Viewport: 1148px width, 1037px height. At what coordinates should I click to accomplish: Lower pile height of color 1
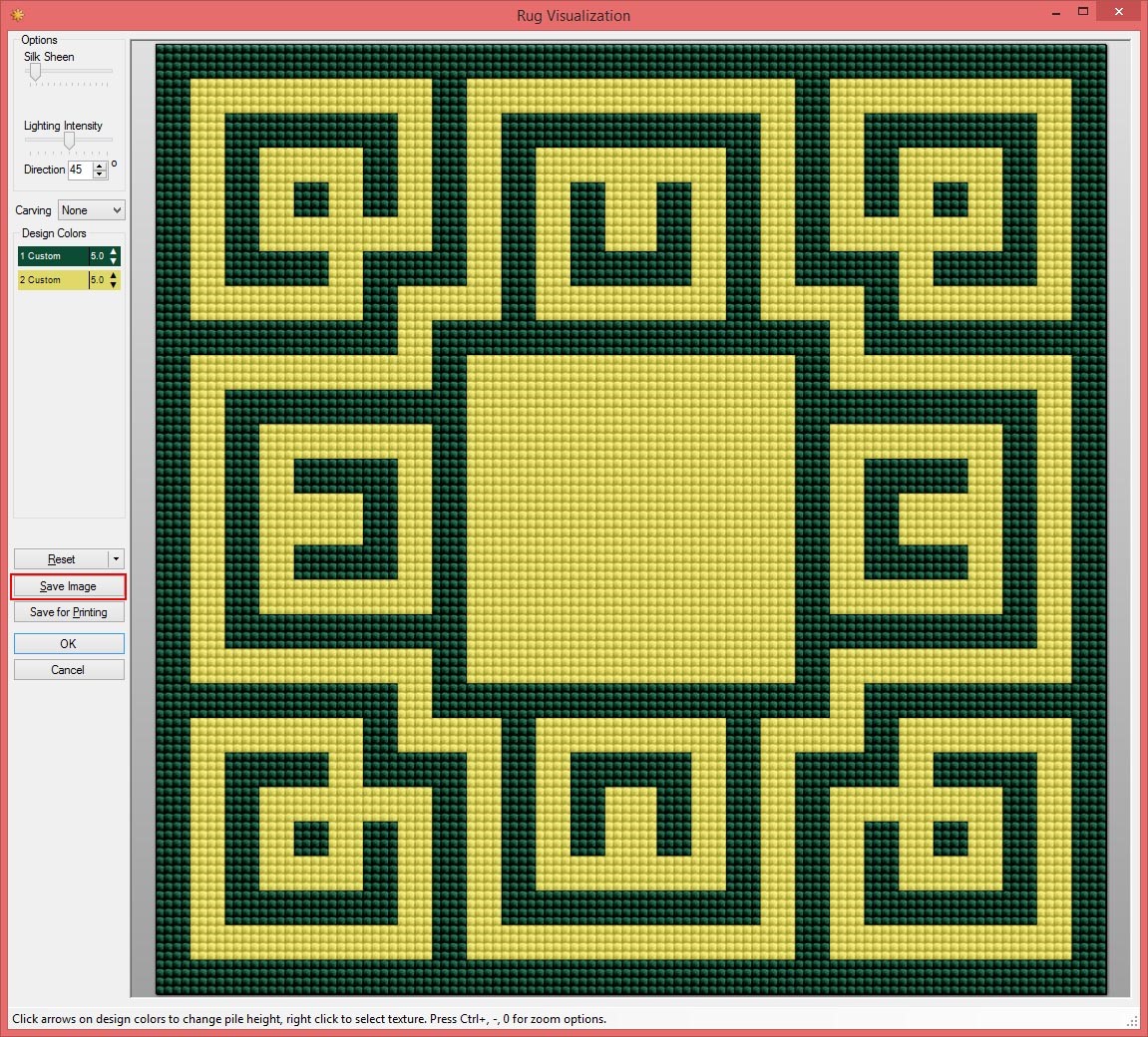pos(114,261)
